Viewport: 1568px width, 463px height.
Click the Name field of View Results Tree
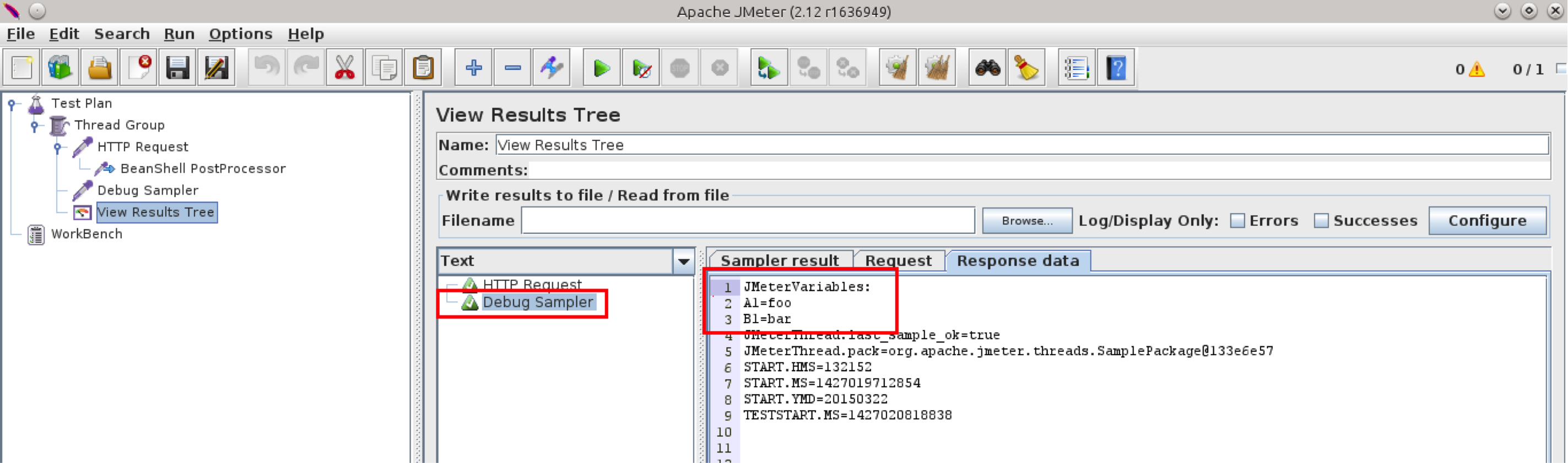[x=1023, y=145]
